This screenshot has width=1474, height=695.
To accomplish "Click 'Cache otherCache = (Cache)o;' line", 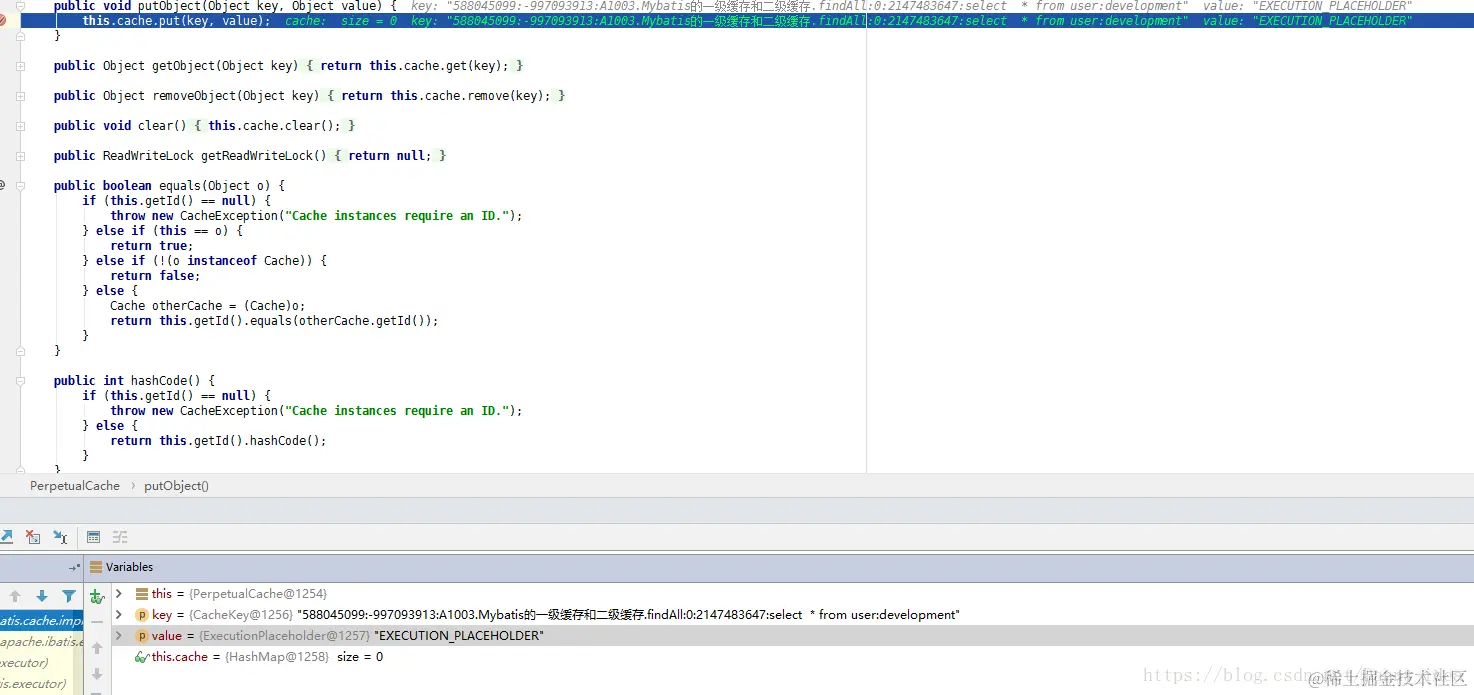I will 208,305.
